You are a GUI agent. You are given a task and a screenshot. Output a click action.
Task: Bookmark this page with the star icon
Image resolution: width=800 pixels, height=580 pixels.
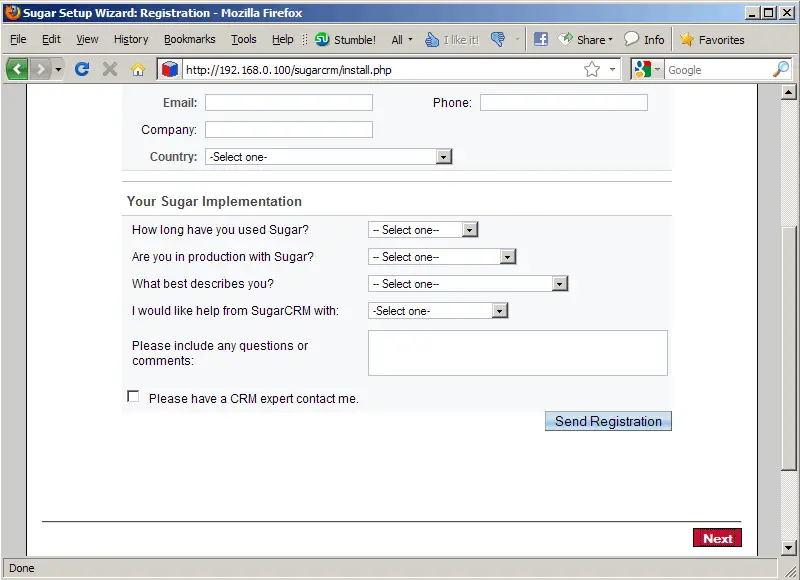[592, 69]
